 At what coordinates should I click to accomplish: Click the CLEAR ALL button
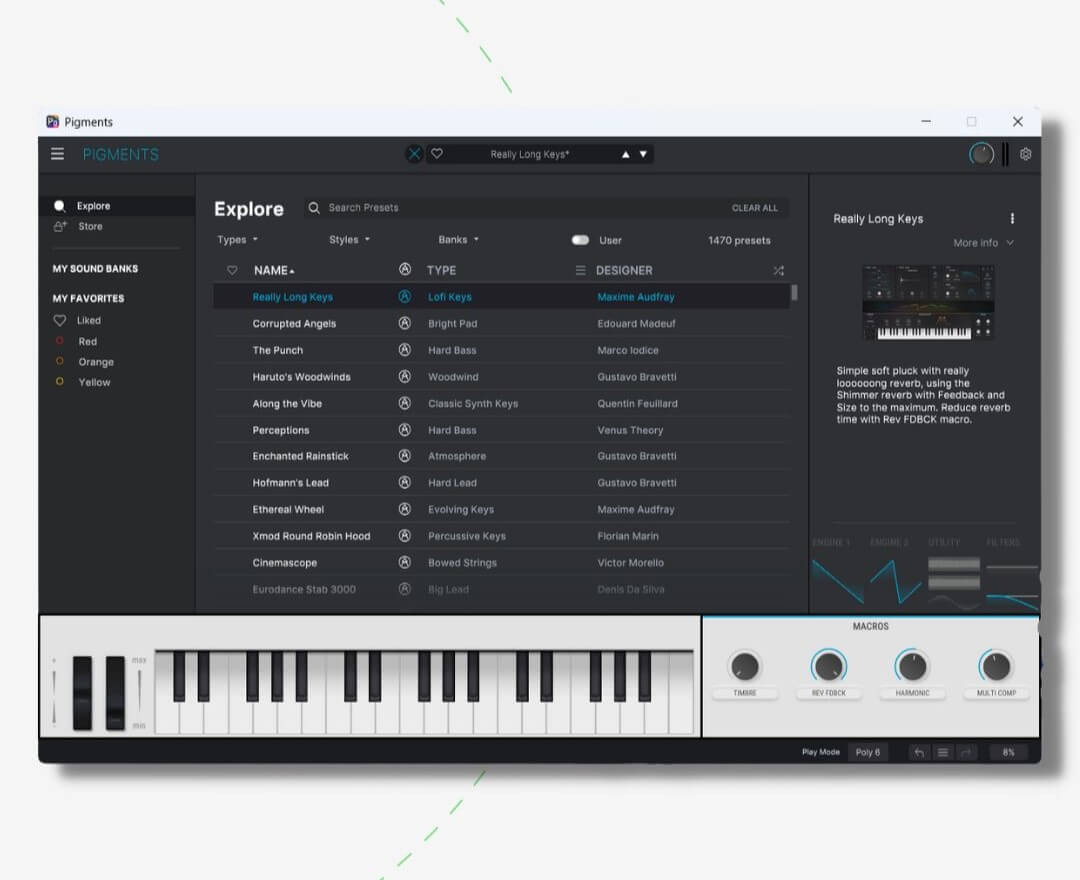(x=754, y=208)
